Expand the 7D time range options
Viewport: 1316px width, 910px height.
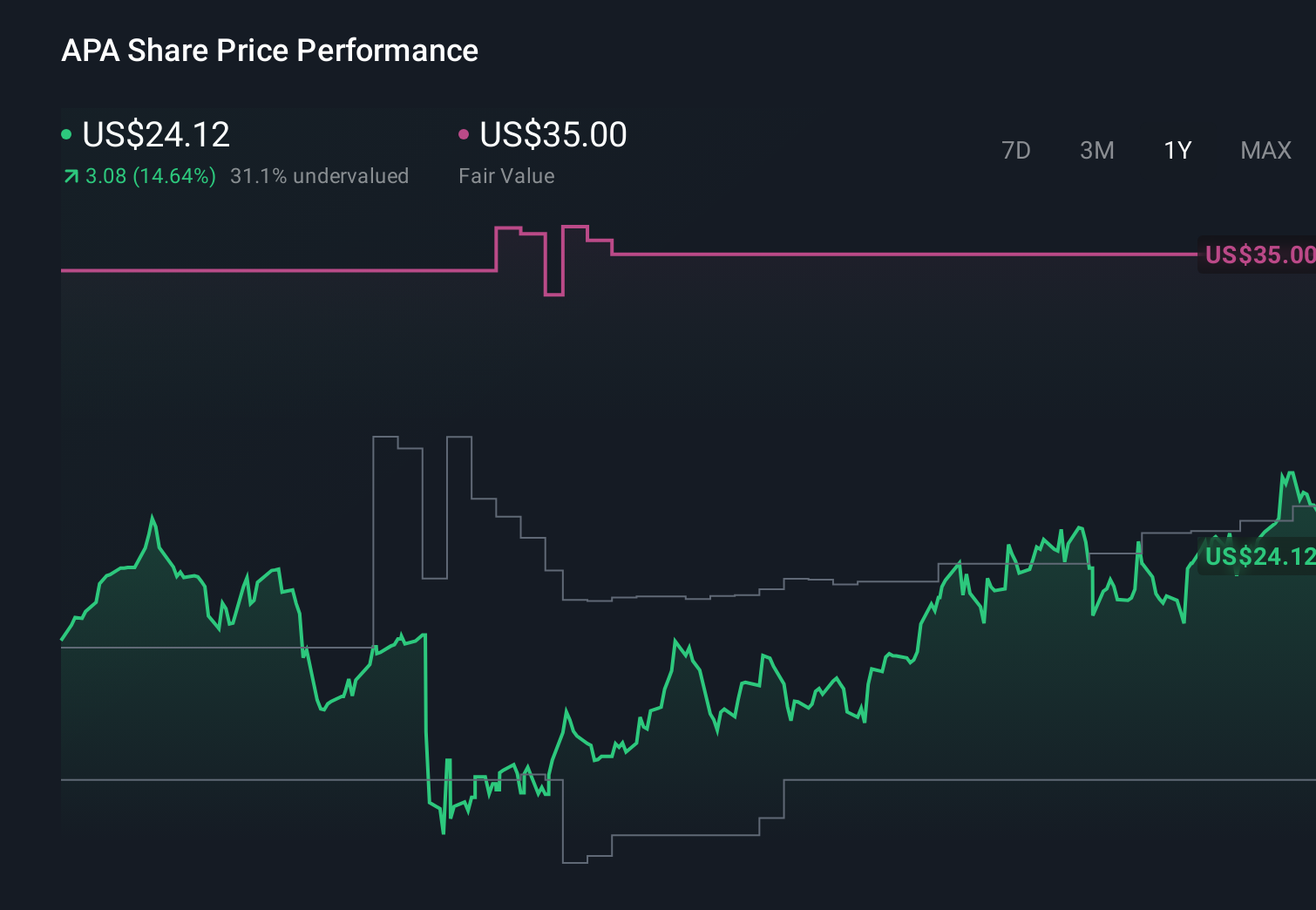[1017, 151]
